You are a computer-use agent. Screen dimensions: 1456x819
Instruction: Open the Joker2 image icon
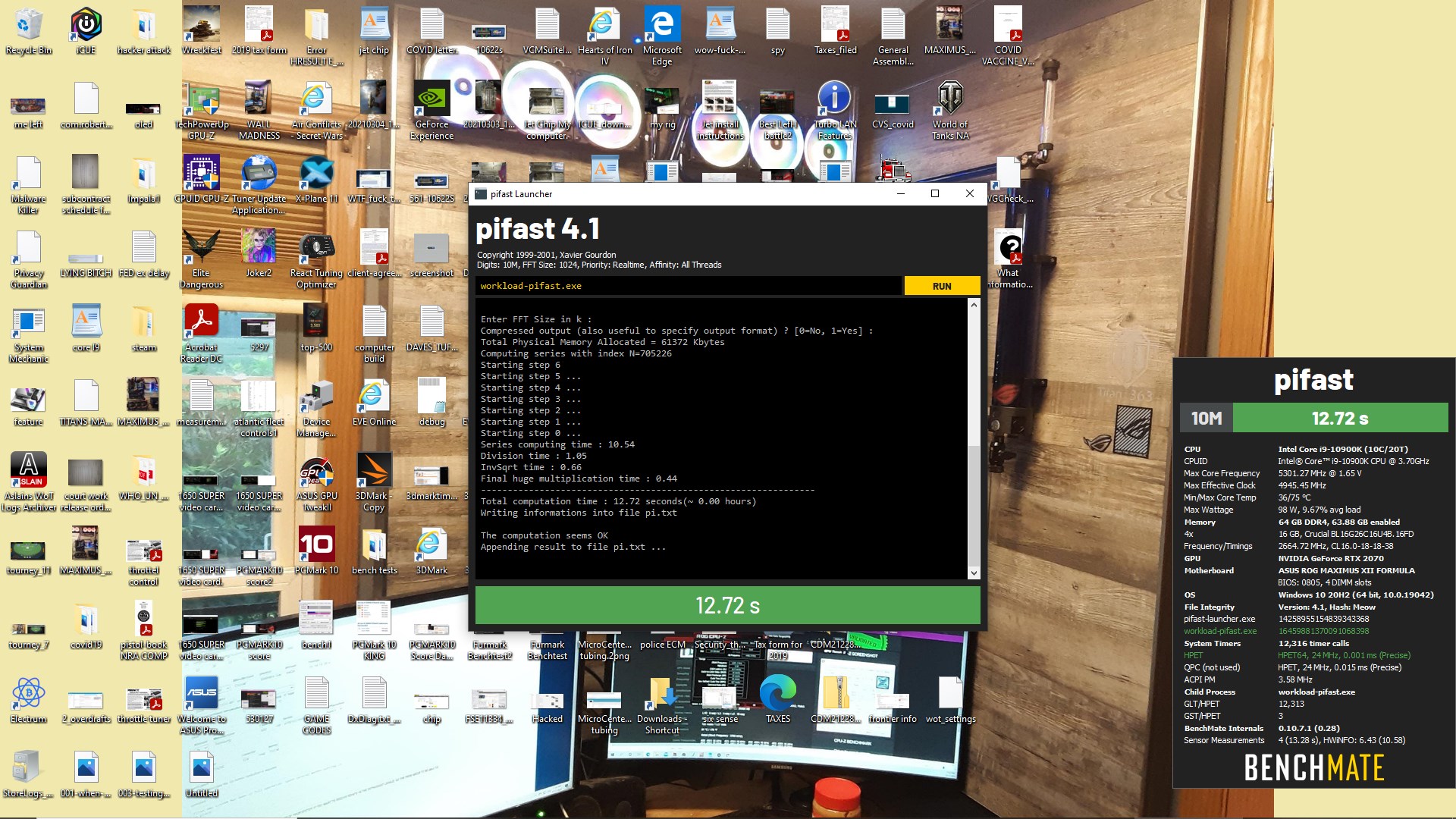259,254
